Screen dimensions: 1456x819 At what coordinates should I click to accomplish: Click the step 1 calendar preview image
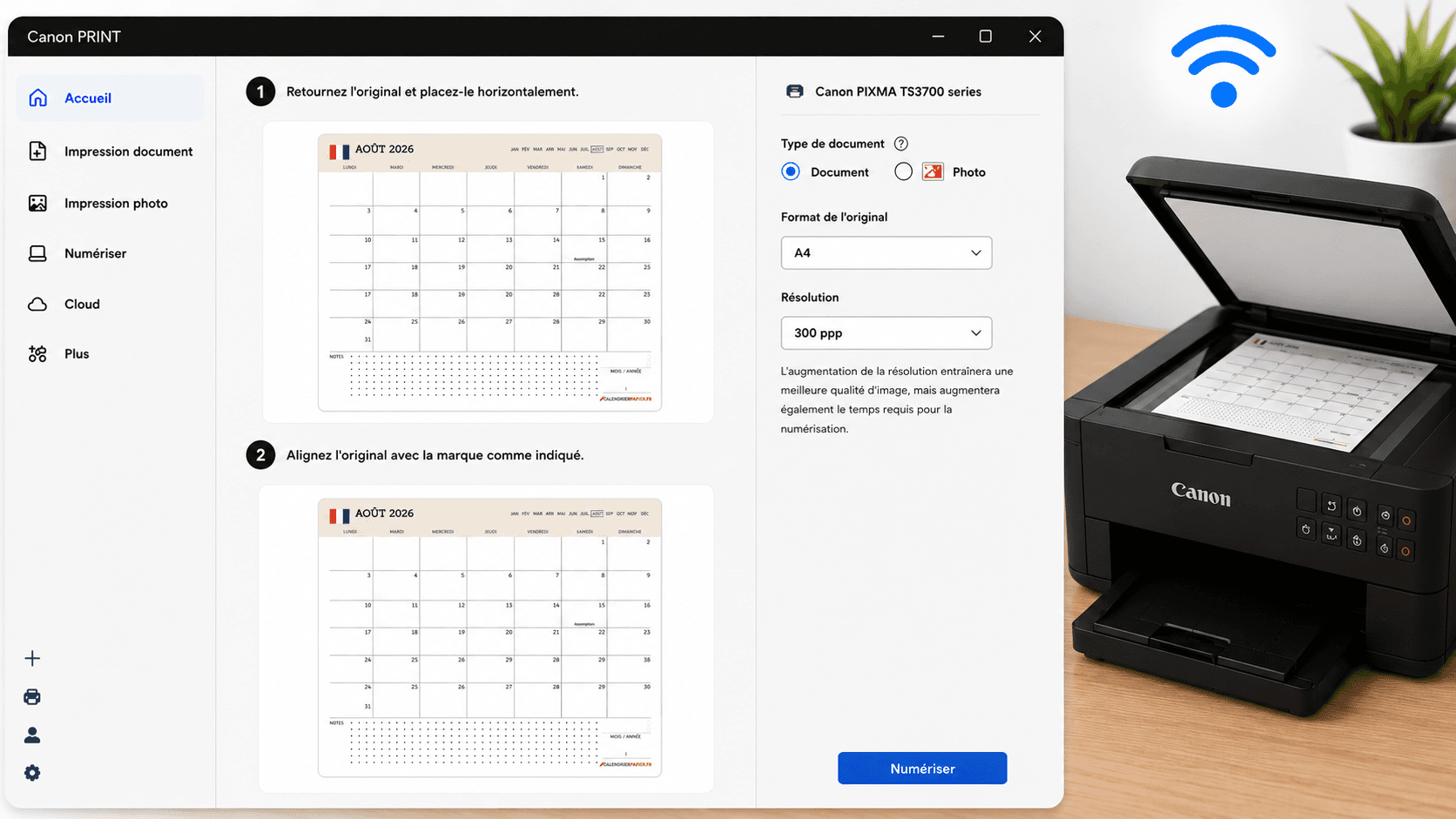489,272
